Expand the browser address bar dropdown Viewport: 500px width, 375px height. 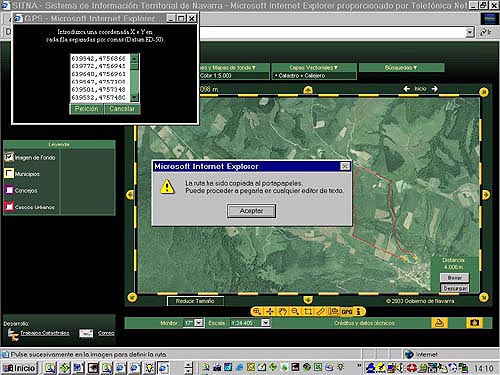pos(470,32)
